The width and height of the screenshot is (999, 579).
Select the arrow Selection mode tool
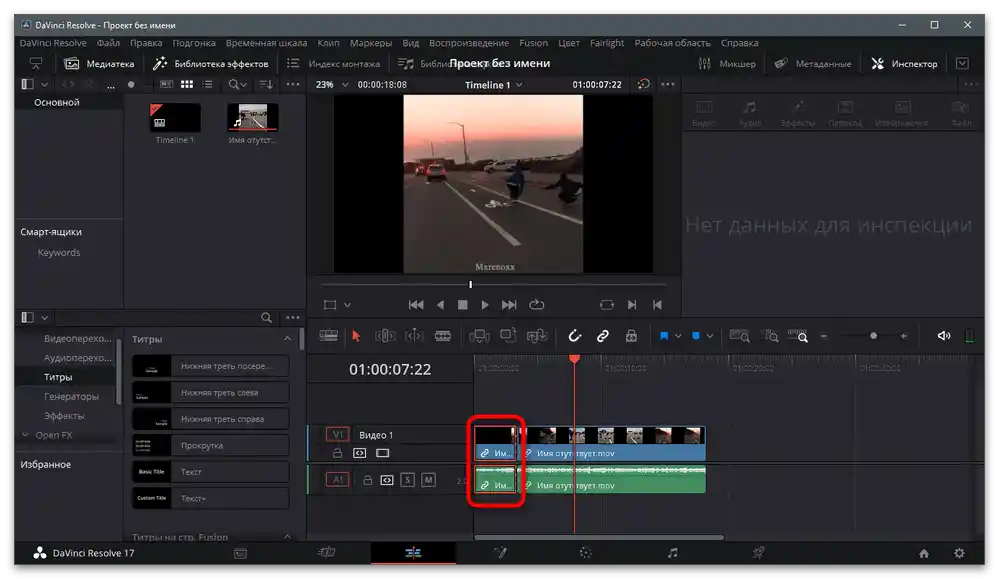point(356,336)
